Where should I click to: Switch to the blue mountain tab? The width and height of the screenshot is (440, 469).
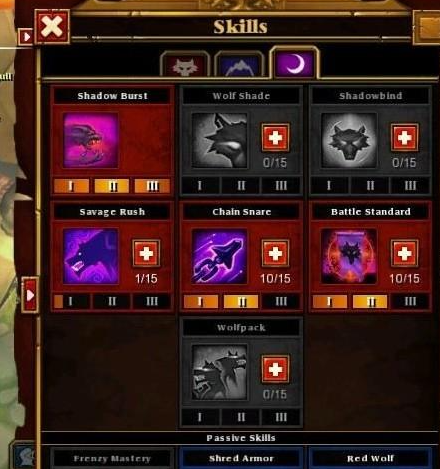[239, 65]
